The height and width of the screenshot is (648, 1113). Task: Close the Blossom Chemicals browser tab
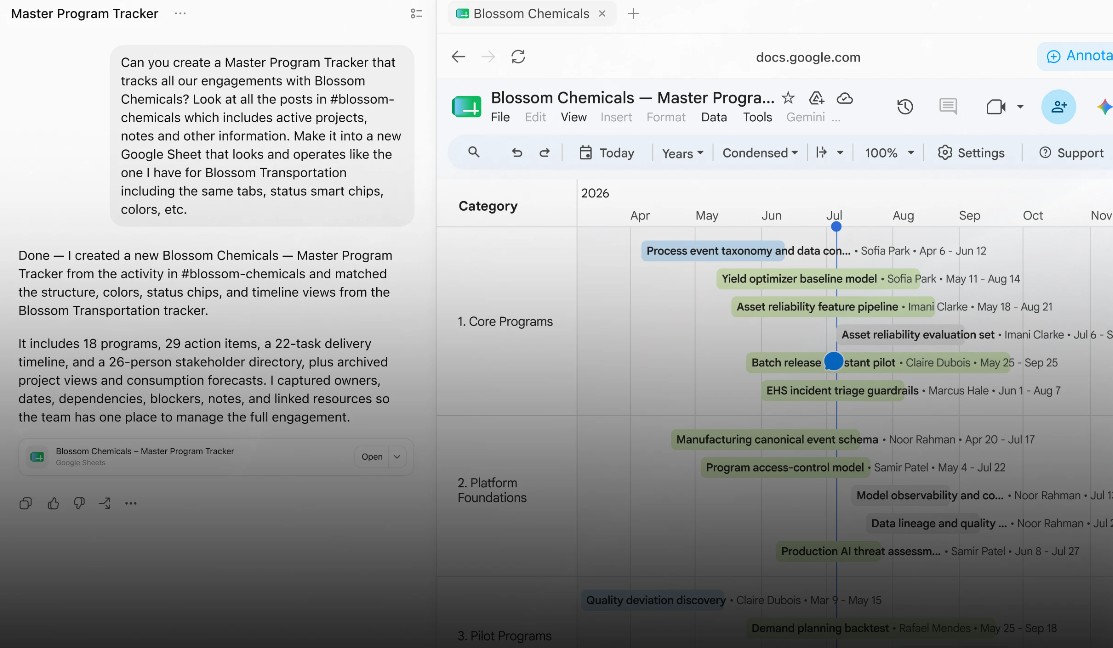602,13
